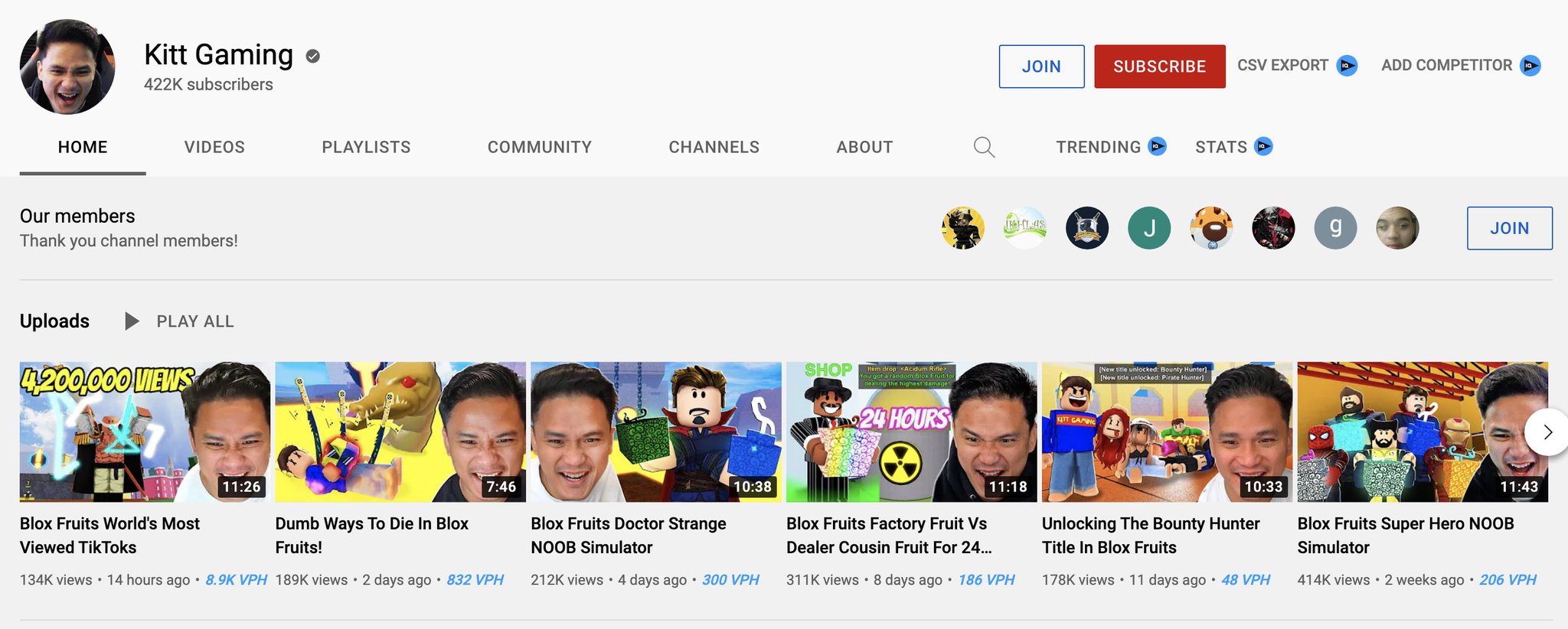Click the verified badge next to Kitt Gaming
The image size is (1568, 629).
point(312,56)
